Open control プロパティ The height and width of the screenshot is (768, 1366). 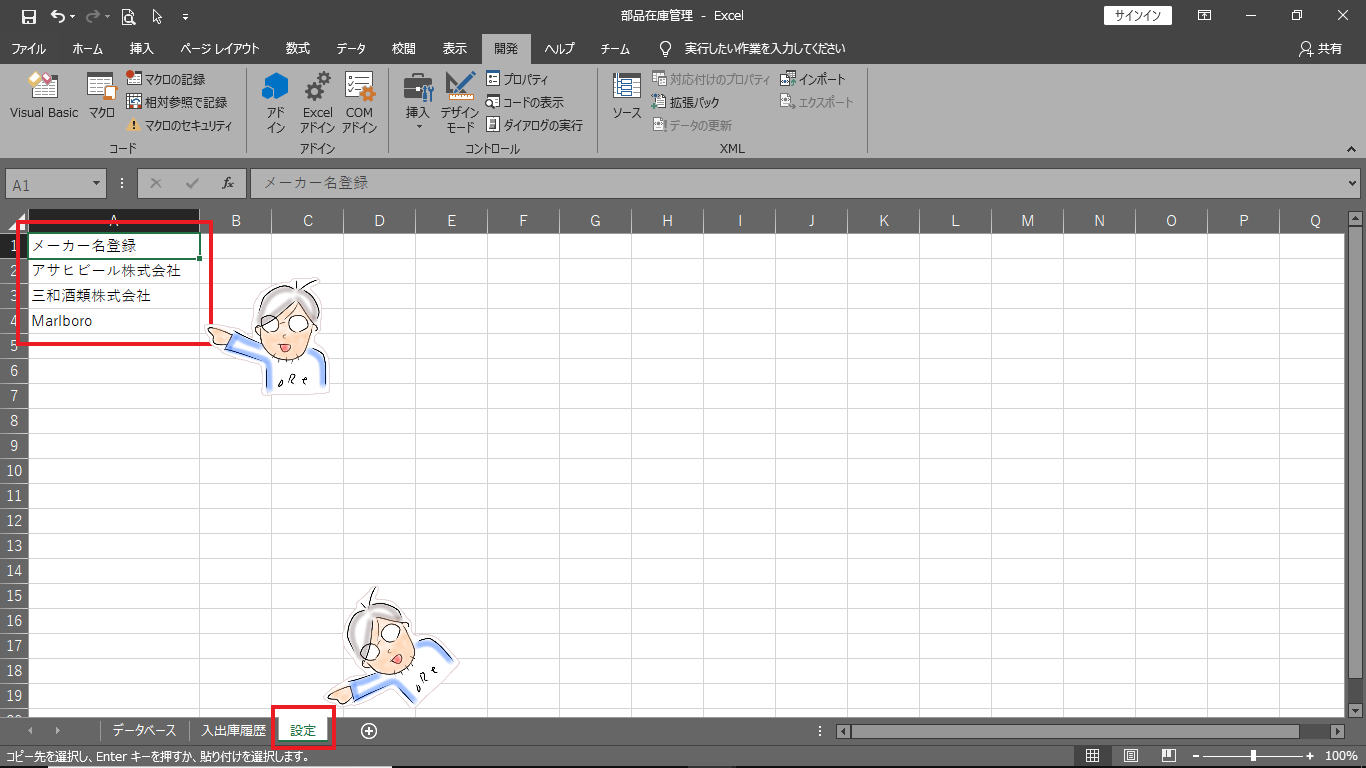pos(517,79)
